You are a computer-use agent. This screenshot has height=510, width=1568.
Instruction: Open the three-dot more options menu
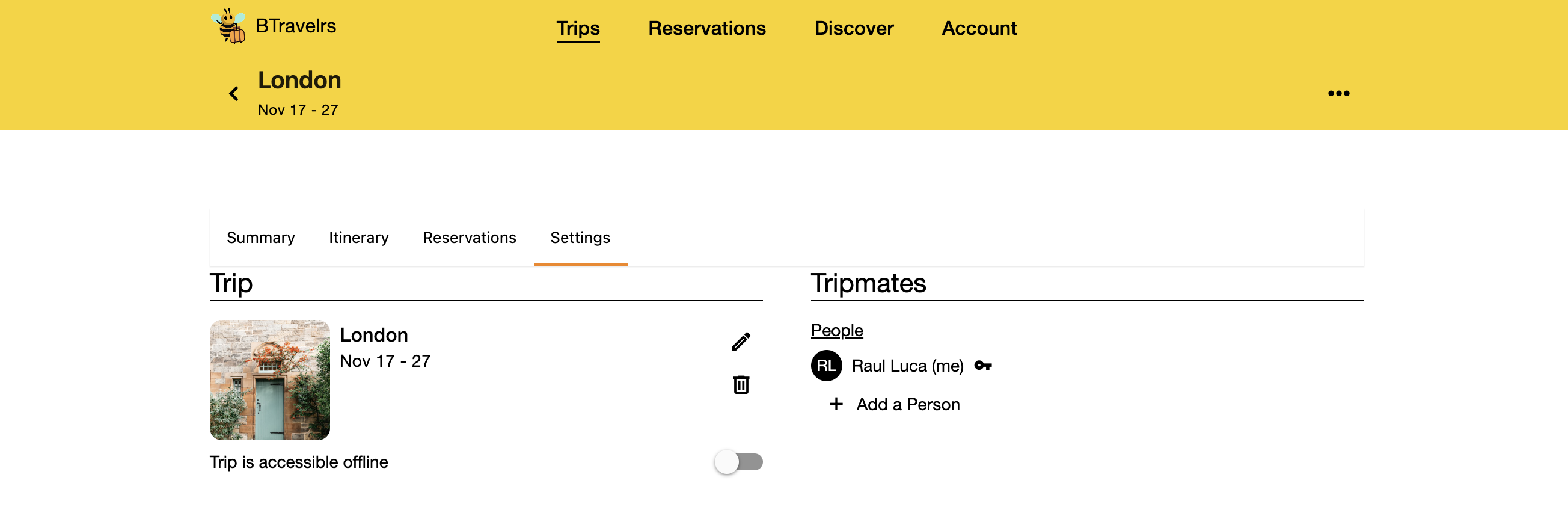[1338, 94]
